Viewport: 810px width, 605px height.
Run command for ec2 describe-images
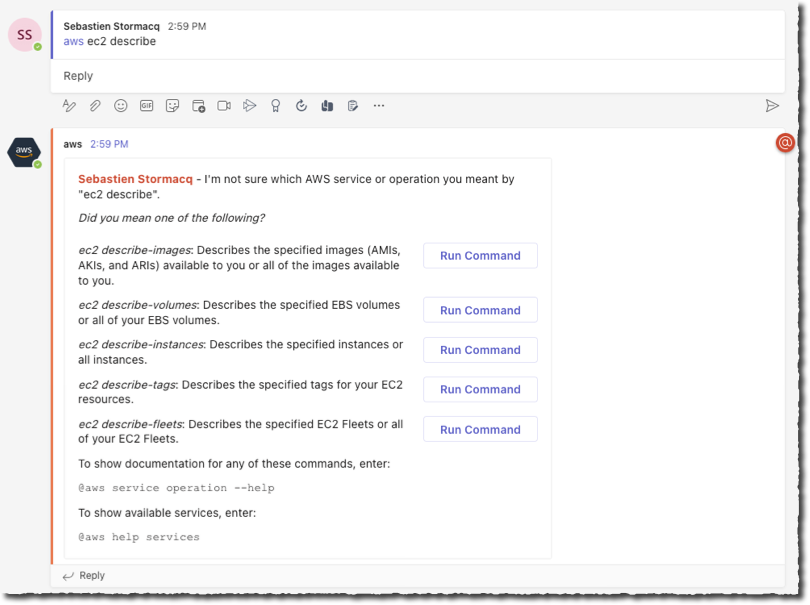pyautogui.click(x=480, y=255)
